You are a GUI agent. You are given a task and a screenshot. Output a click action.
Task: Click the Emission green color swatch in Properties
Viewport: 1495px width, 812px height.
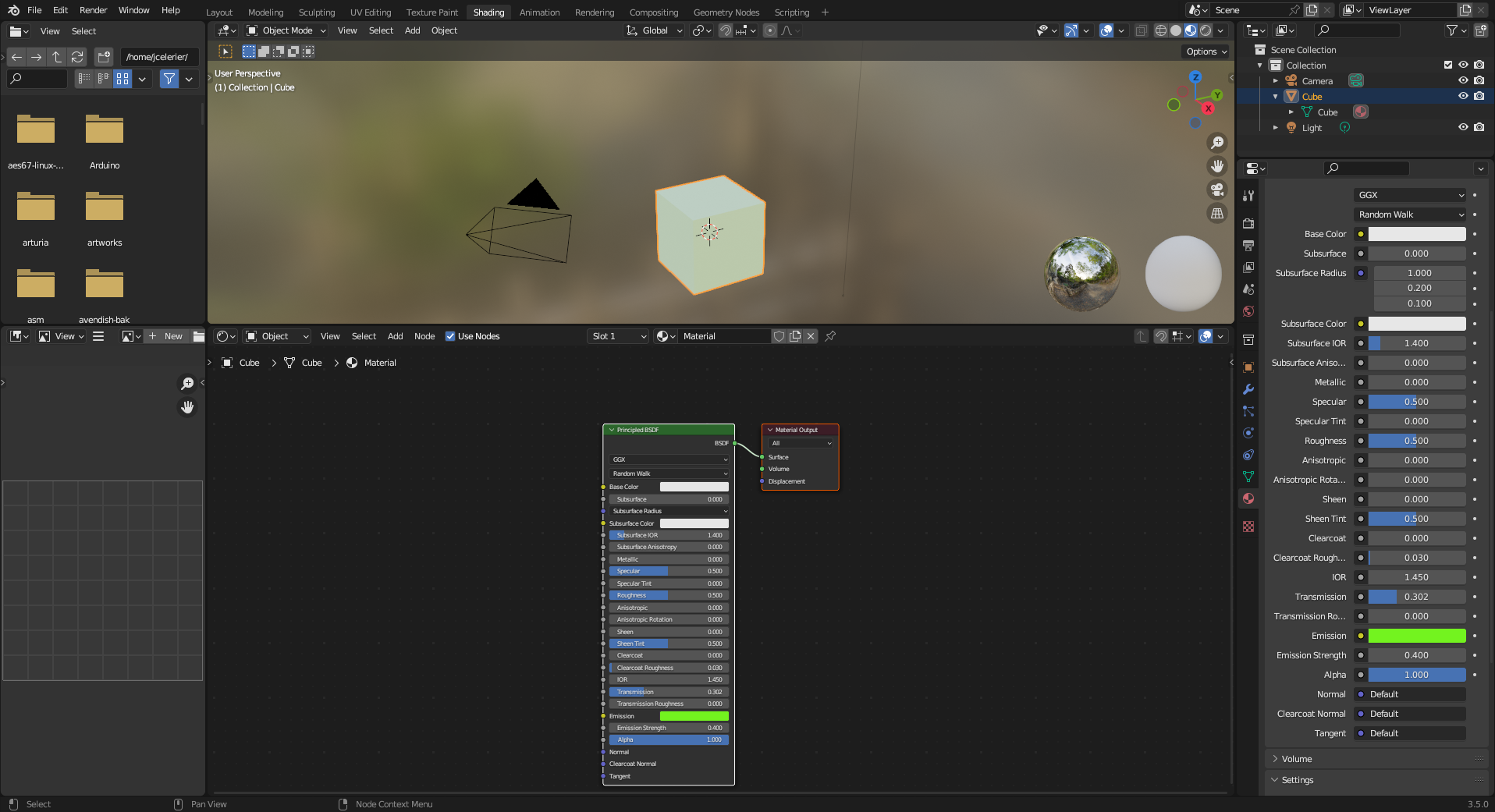1417,636
